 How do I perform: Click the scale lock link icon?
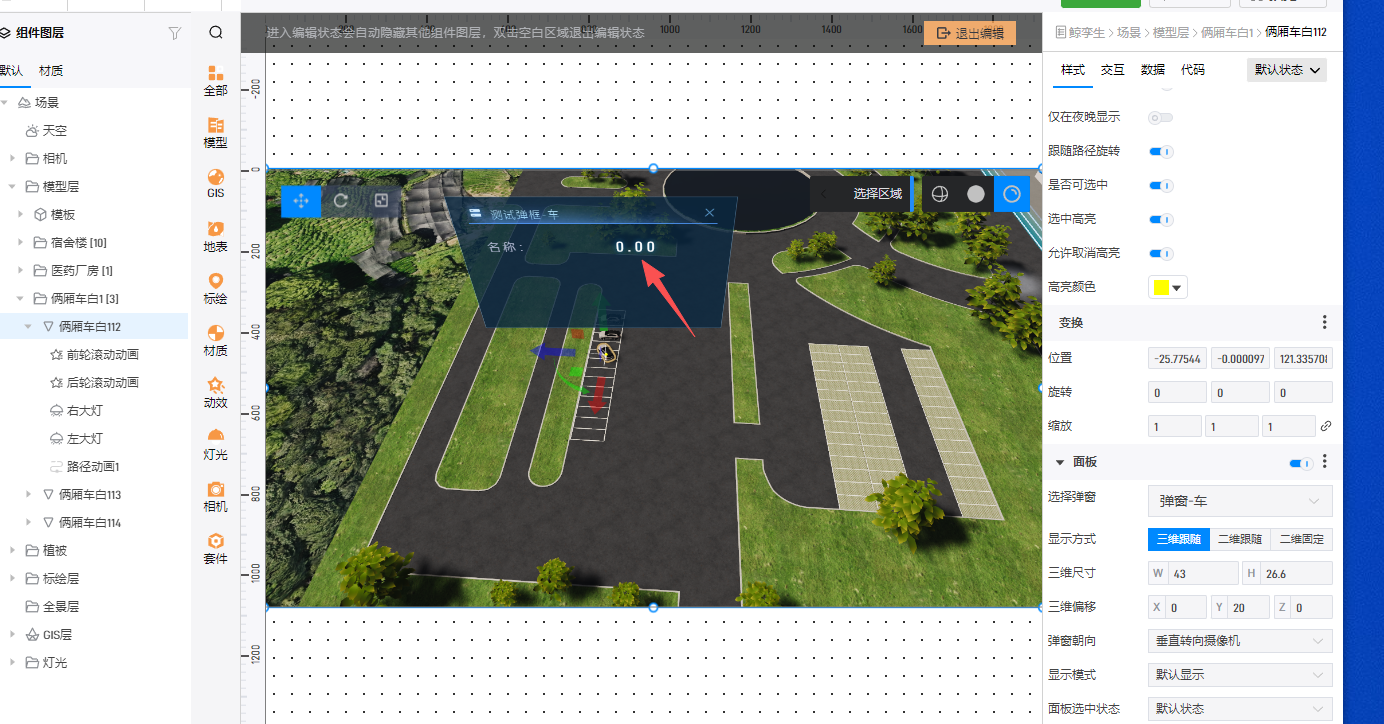click(1326, 426)
